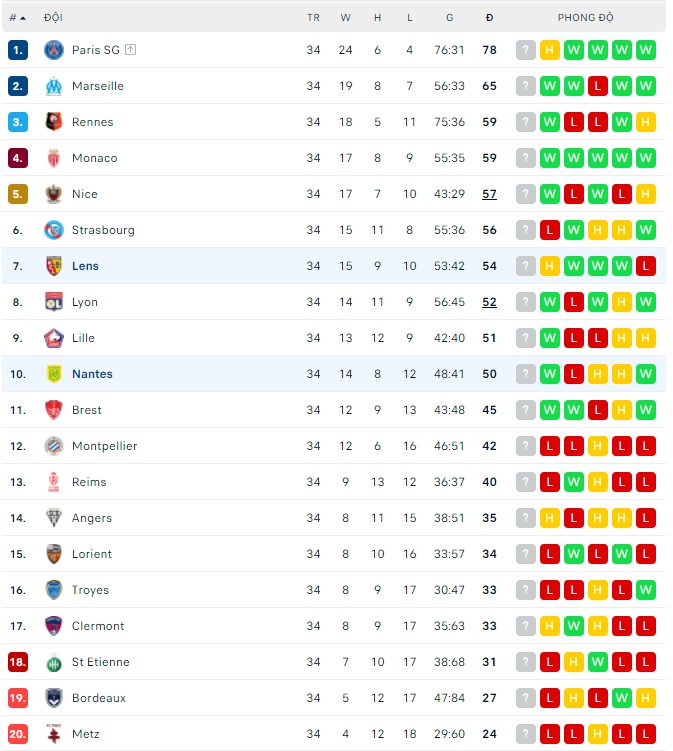Select the ĐỘI column header

pos(53,18)
